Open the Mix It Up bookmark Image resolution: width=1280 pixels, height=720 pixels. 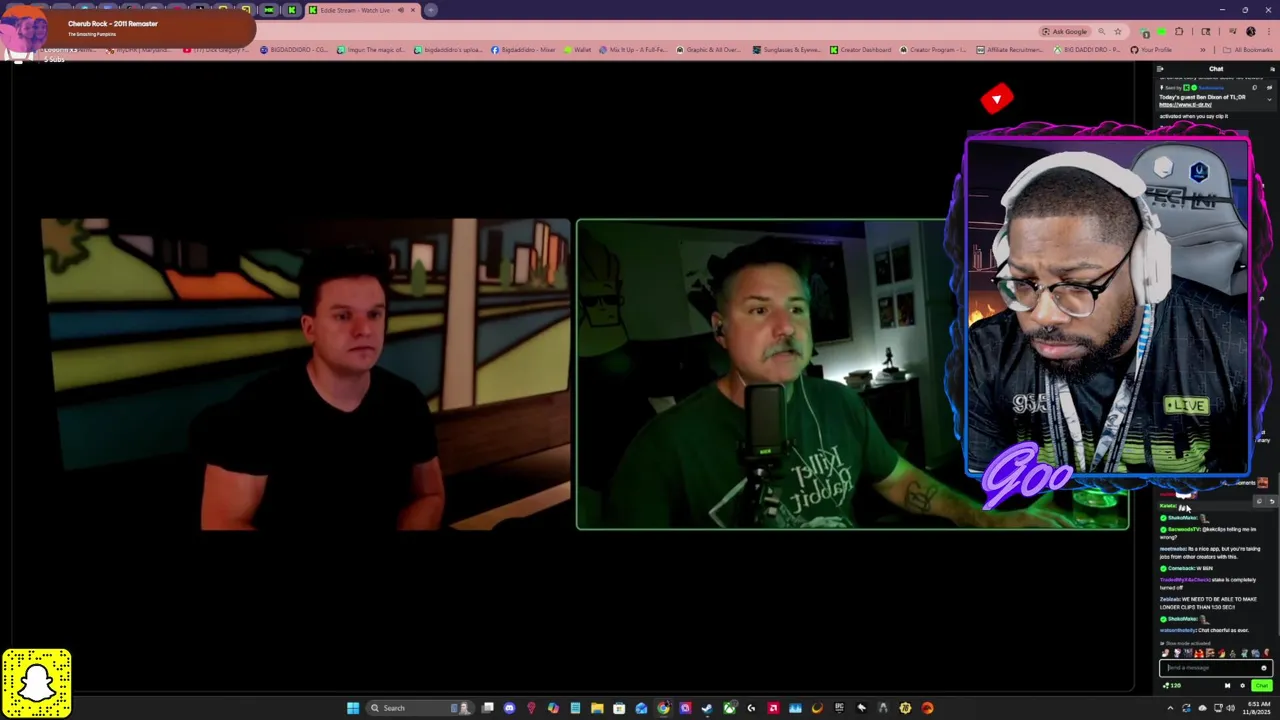[633, 50]
